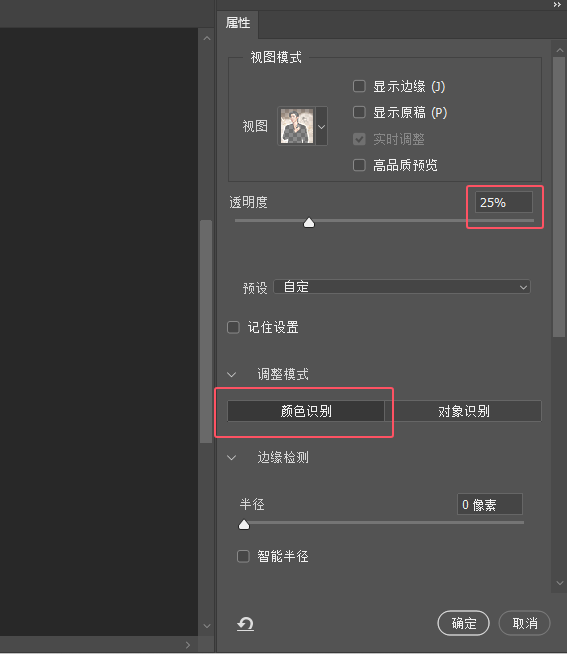Image resolution: width=567 pixels, height=654 pixels.
Task: Toggle 高品质预览 checkbox
Action: pos(359,165)
